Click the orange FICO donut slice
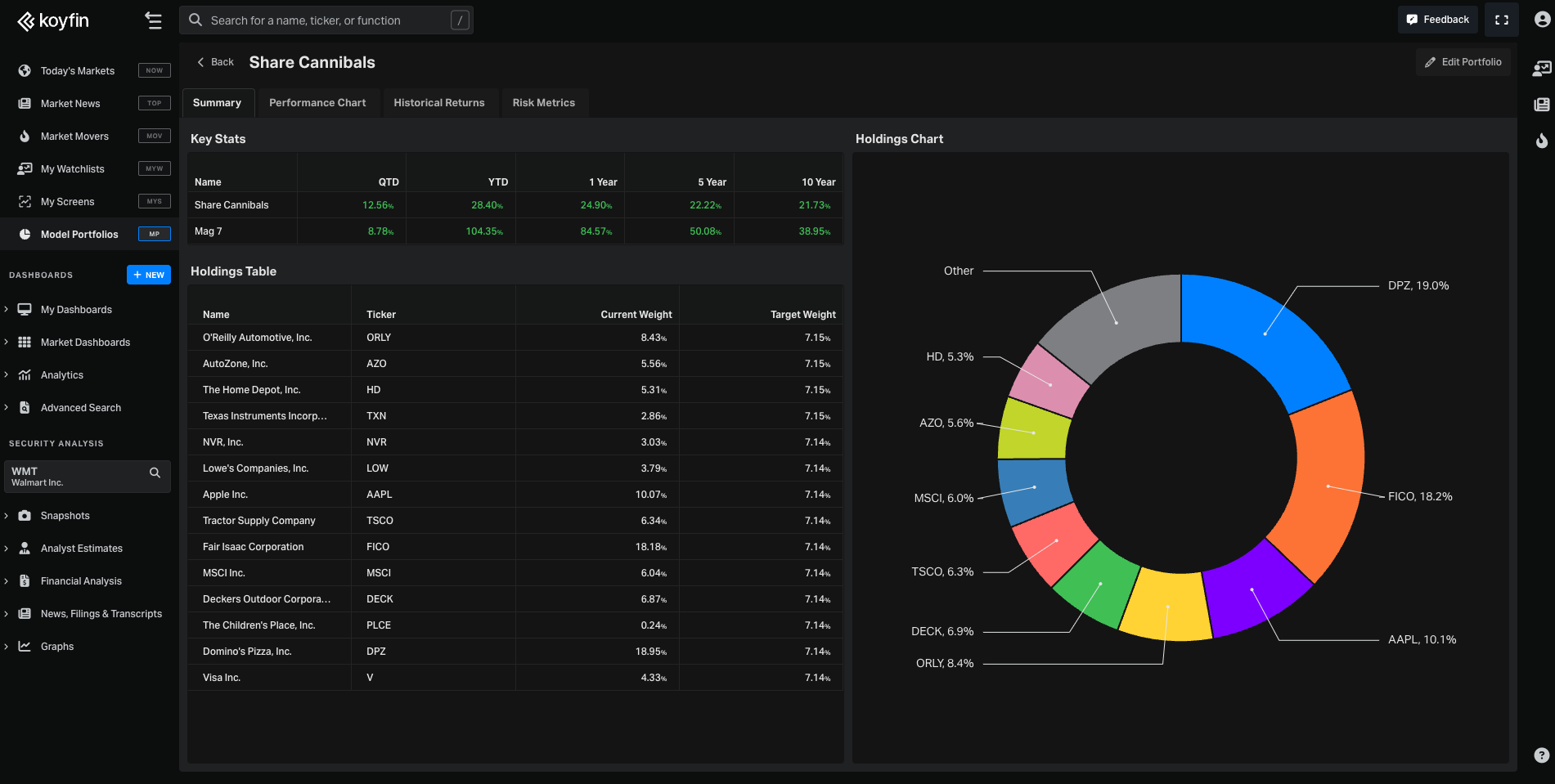Screen dimensions: 1555x784 [x=1327, y=486]
